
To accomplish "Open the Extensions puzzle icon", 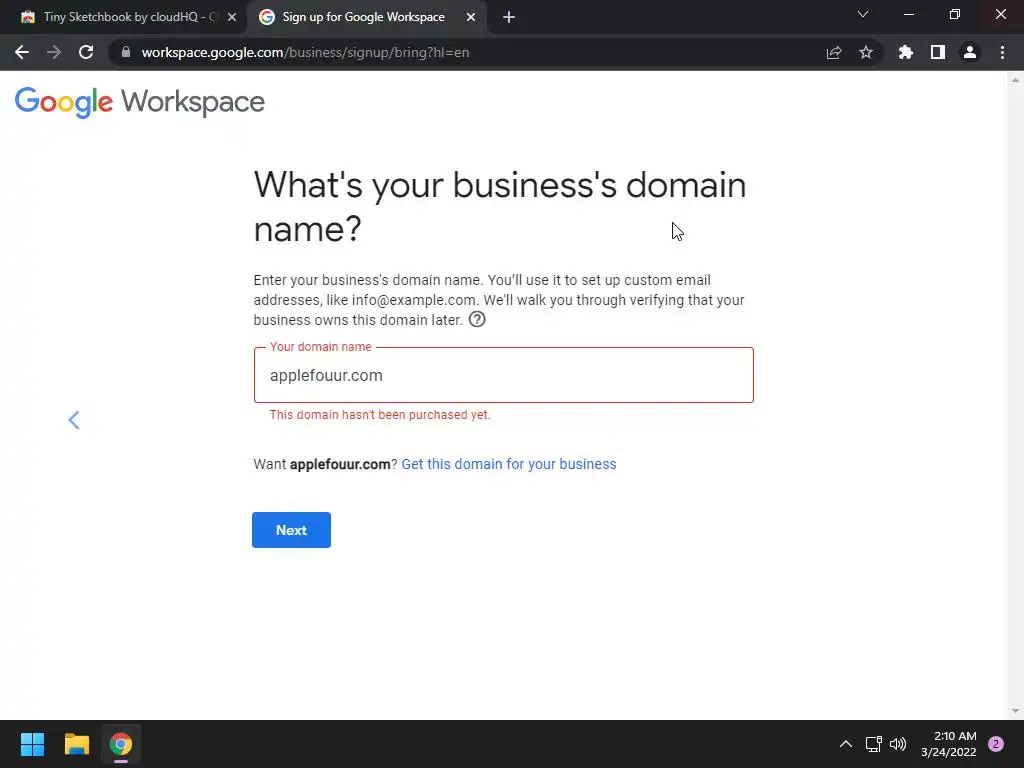I will [x=906, y=52].
